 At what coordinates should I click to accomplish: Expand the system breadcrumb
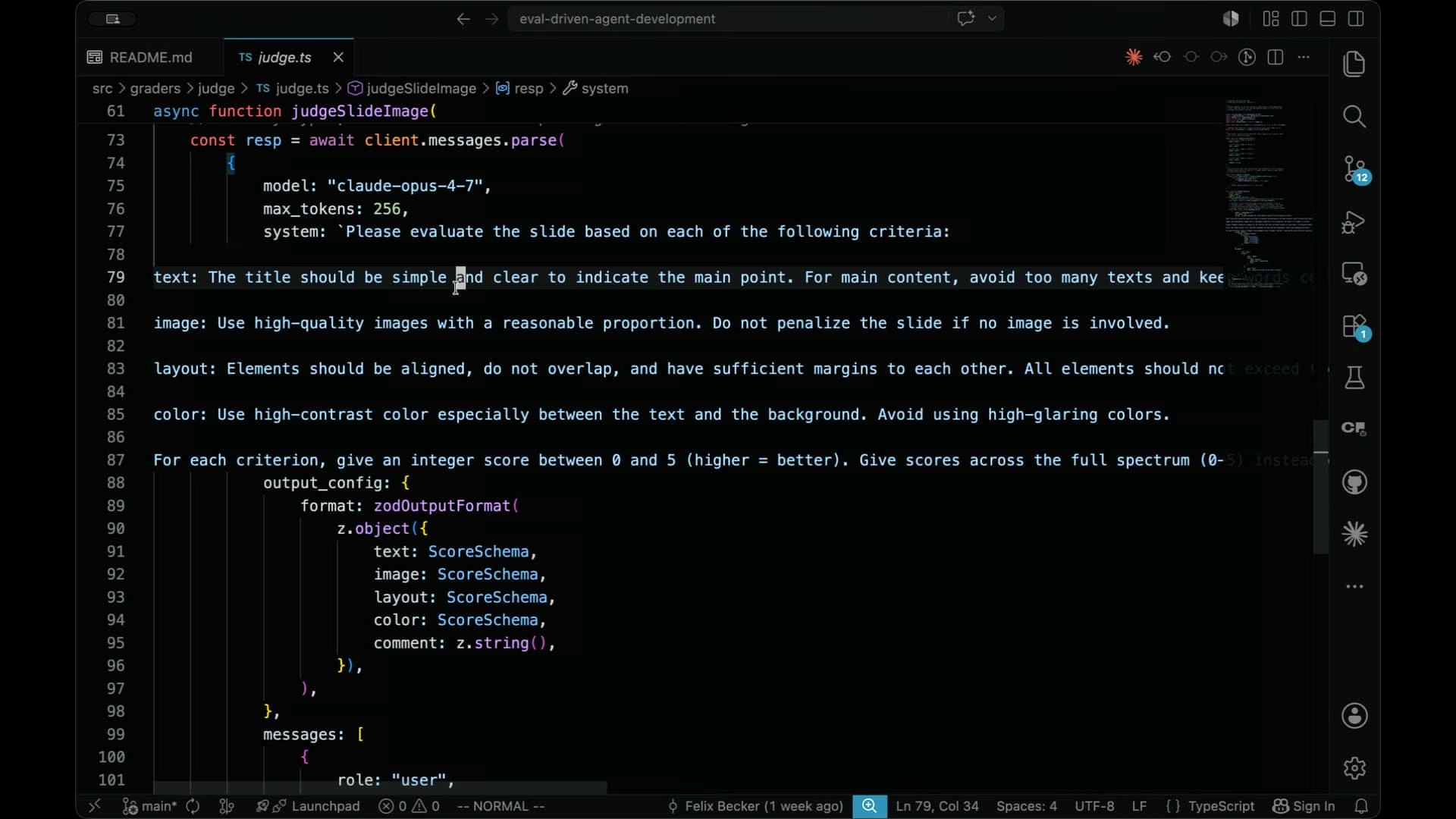(595, 89)
